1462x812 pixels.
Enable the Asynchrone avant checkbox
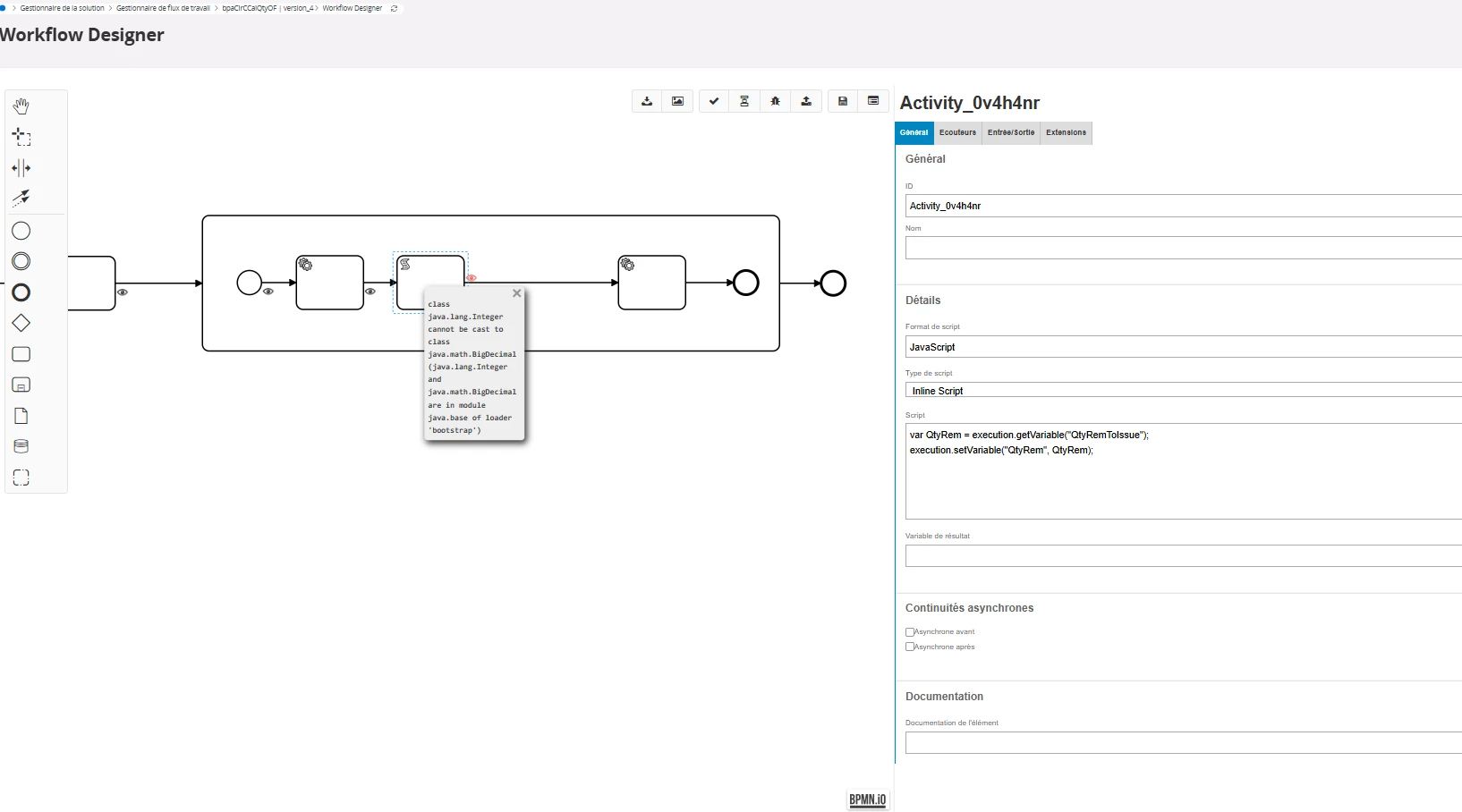(x=910, y=632)
